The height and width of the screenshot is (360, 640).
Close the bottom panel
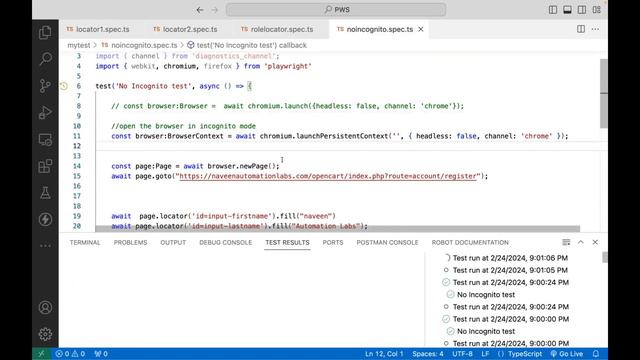595,242
